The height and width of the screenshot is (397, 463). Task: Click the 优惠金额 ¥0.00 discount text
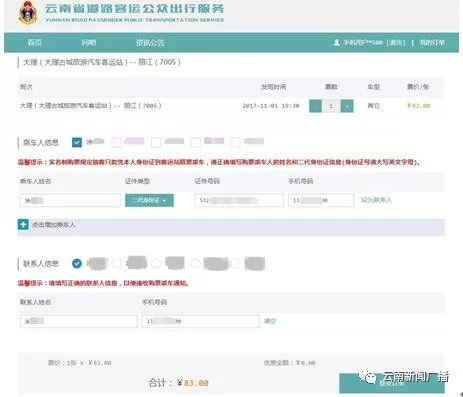289,363
